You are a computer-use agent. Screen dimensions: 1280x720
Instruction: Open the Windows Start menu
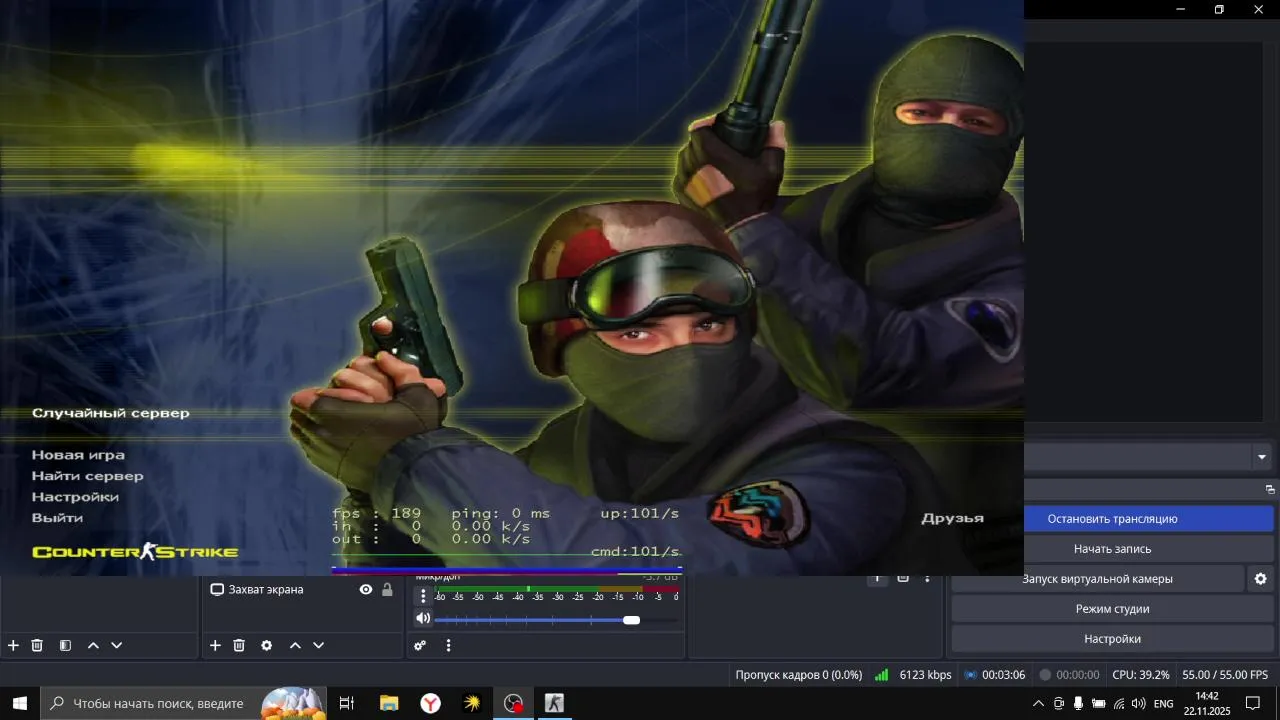tap(20, 703)
